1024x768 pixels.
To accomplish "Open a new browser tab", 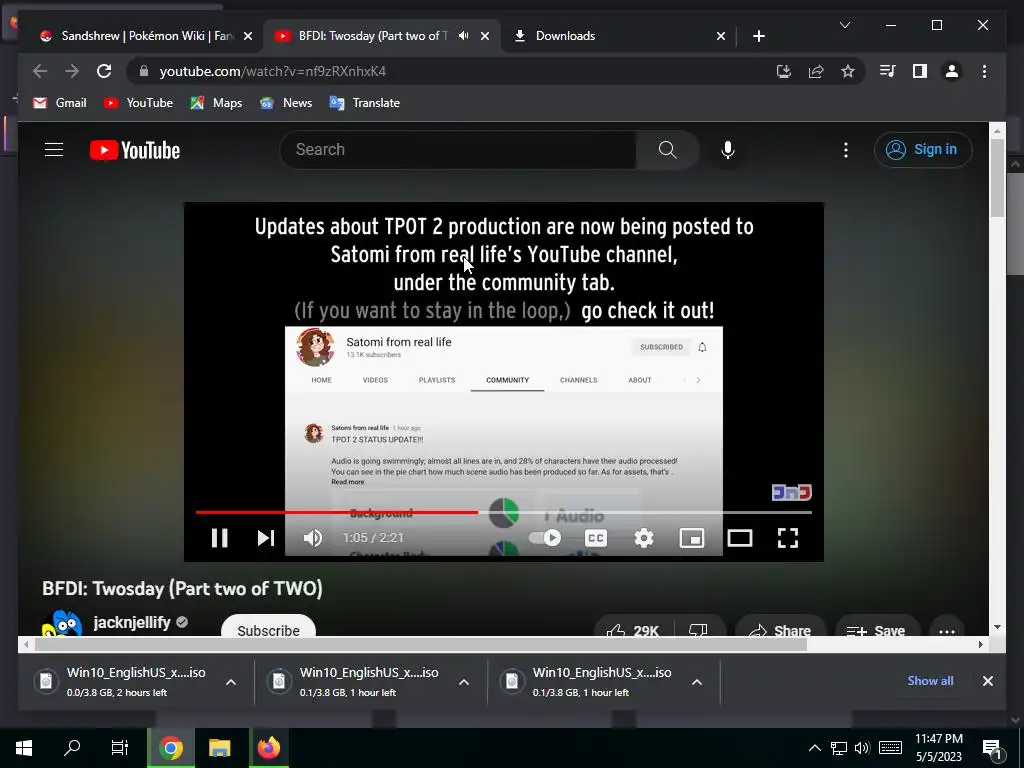I will click(x=758, y=36).
